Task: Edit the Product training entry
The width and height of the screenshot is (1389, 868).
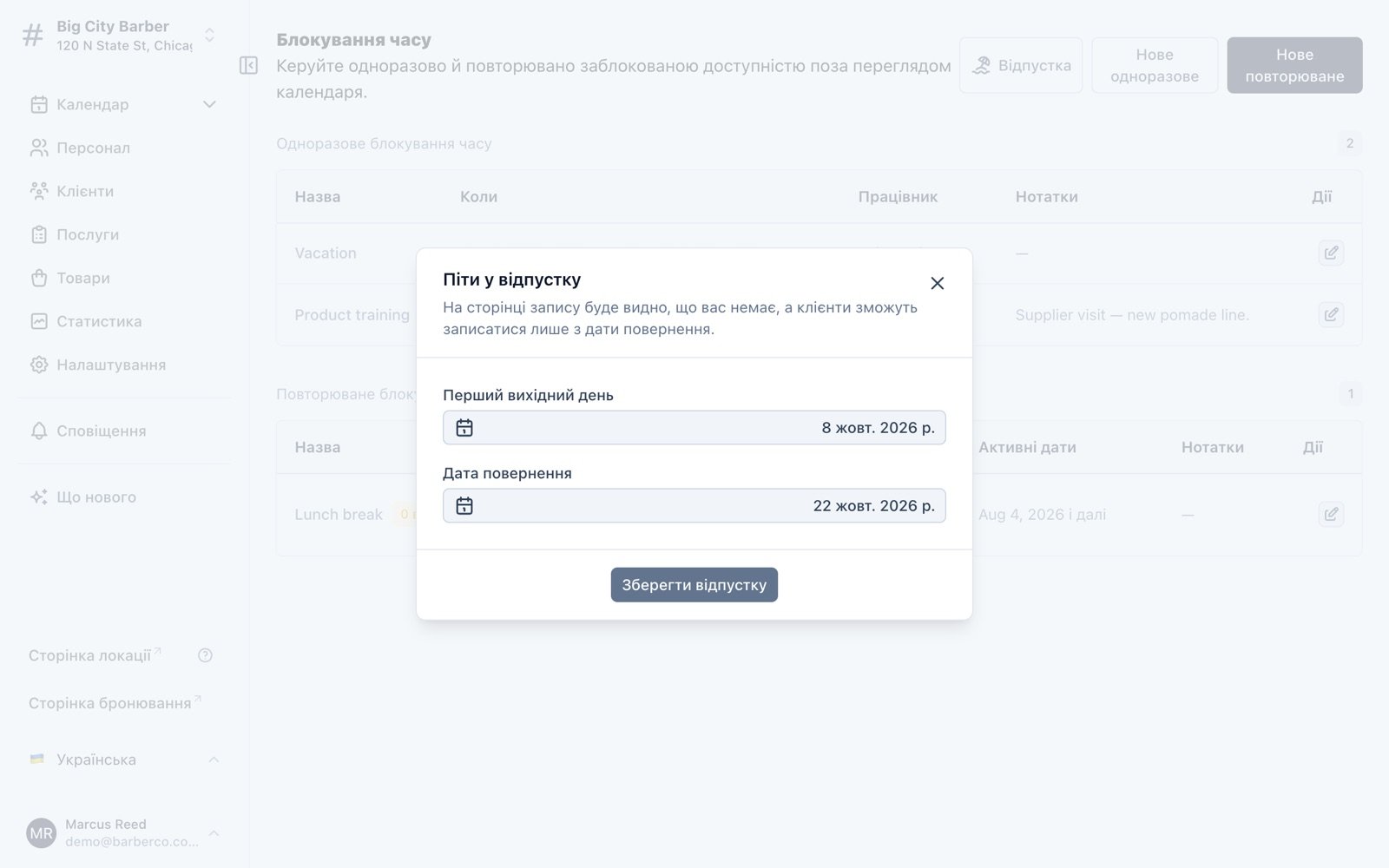Action: point(1331,314)
